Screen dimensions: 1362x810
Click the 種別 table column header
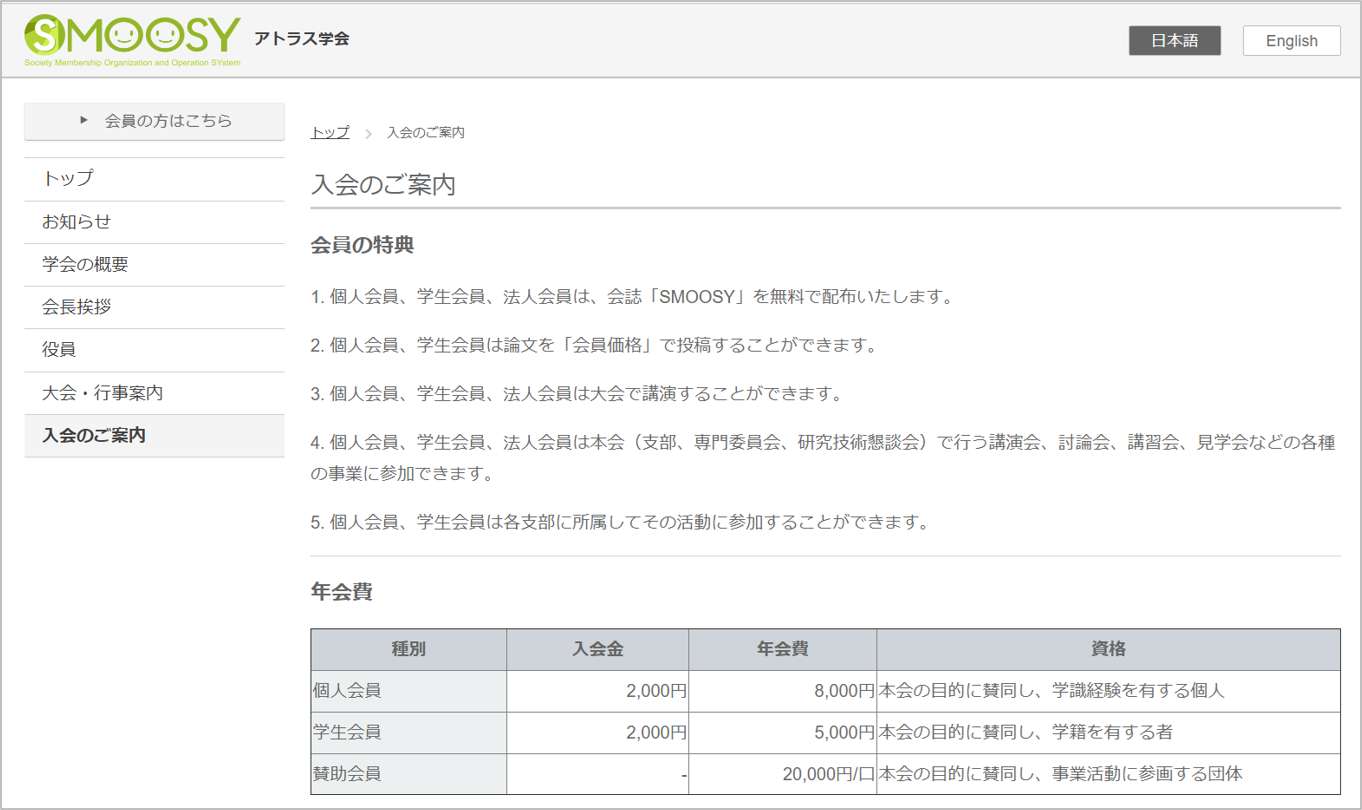(x=408, y=649)
